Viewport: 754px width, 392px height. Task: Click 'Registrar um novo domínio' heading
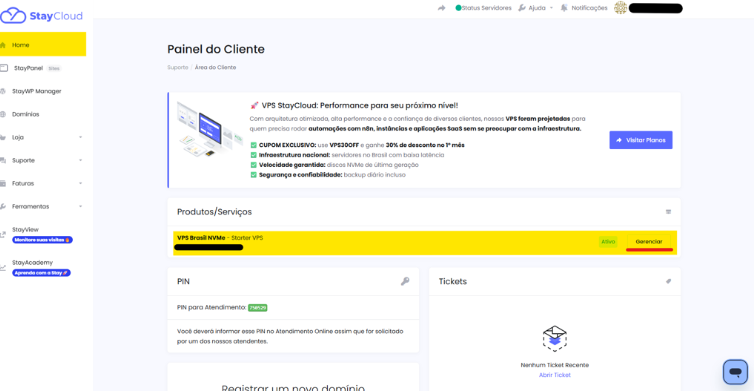[x=293, y=388]
